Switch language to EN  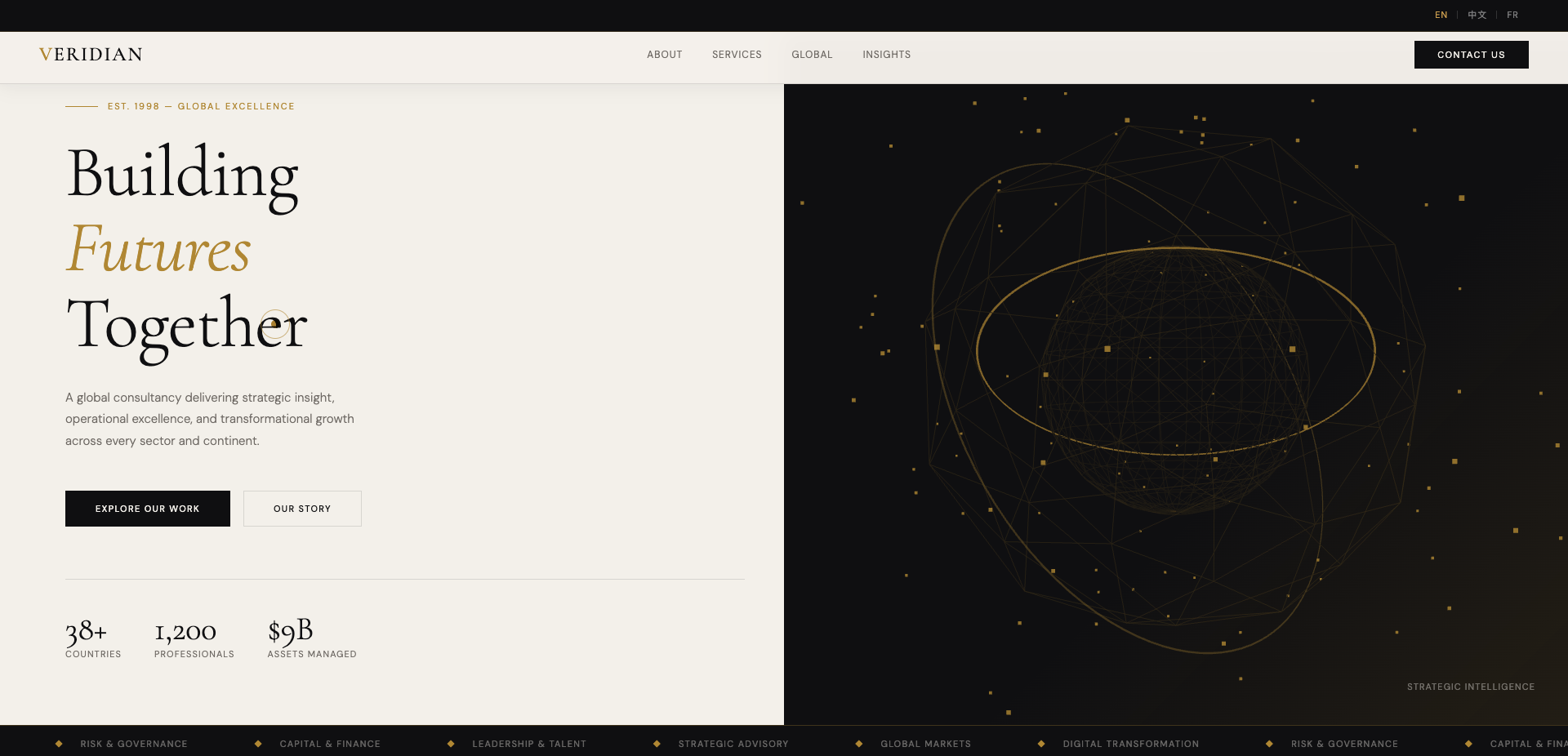[1441, 15]
